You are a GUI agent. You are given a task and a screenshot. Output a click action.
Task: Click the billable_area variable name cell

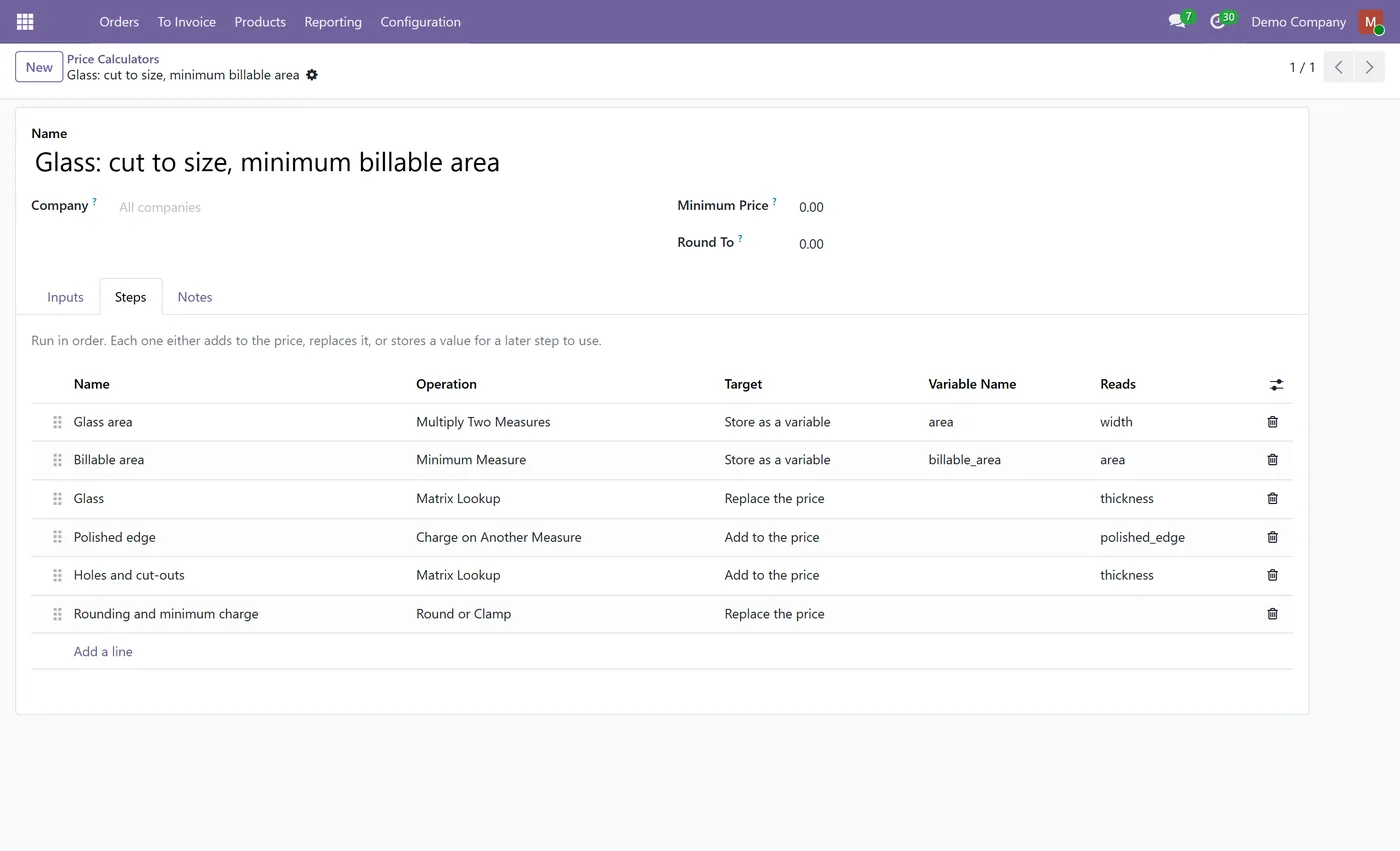964,460
